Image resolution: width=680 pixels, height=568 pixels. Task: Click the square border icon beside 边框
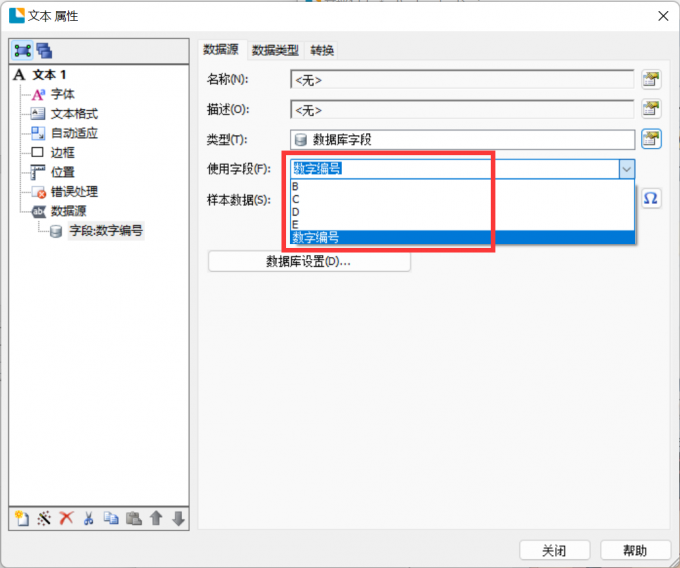[x=38, y=152]
